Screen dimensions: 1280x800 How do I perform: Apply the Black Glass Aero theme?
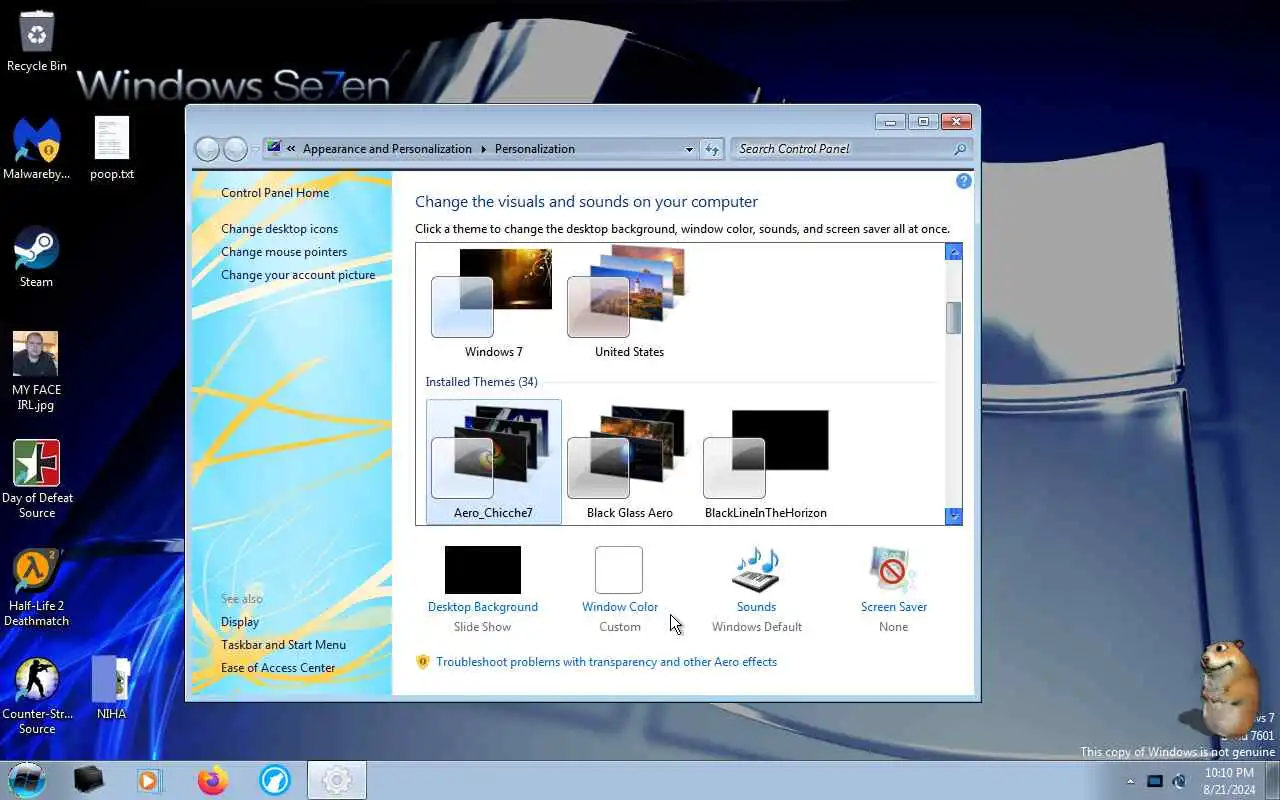pyautogui.click(x=630, y=461)
